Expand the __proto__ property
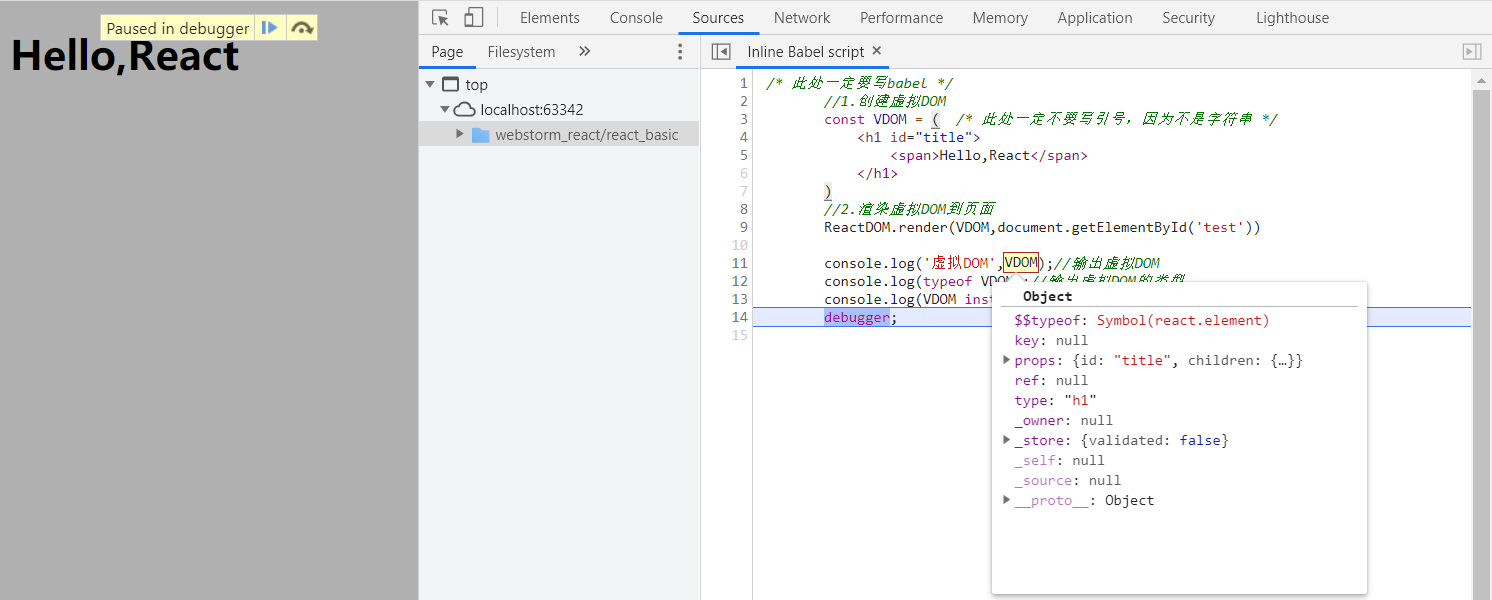The image size is (1492, 600). coord(1007,500)
